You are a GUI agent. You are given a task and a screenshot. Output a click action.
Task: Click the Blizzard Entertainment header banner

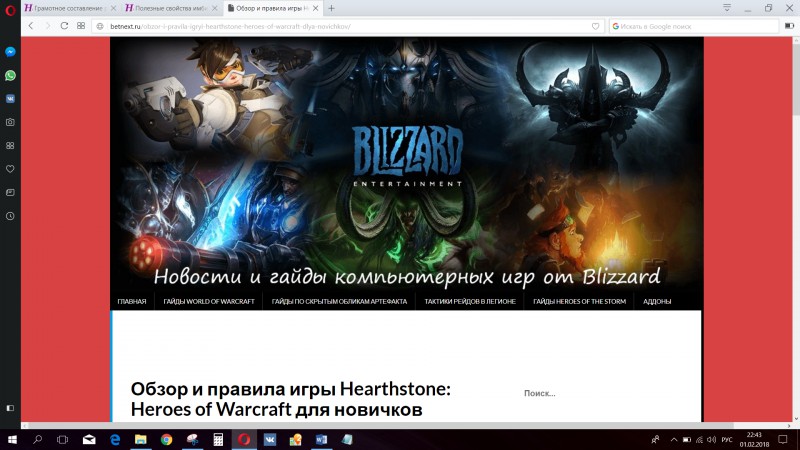(407, 164)
